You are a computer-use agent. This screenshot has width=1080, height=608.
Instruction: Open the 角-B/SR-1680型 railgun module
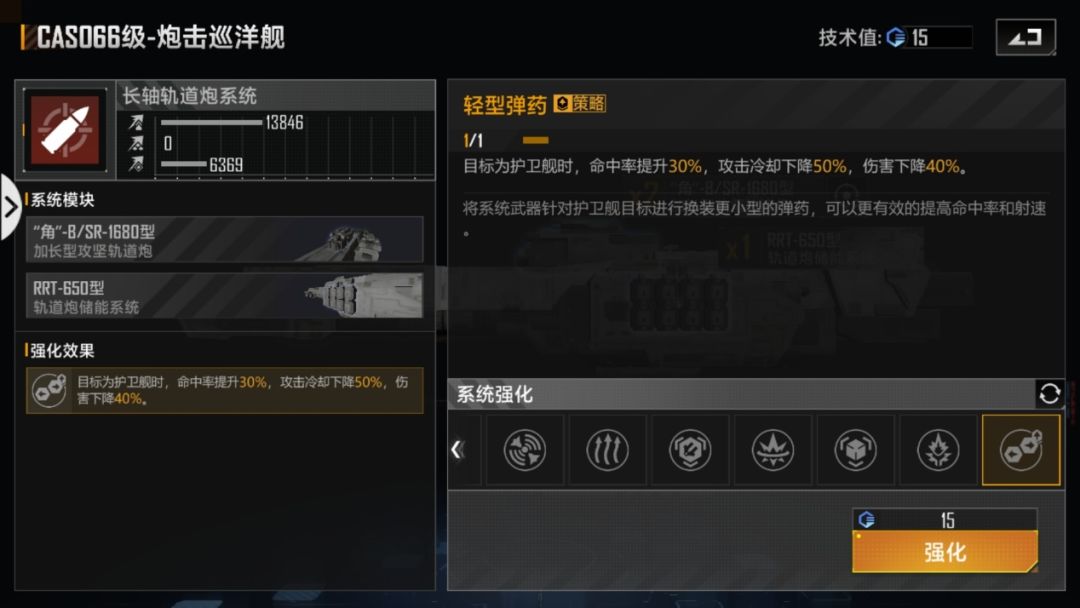(x=225, y=240)
